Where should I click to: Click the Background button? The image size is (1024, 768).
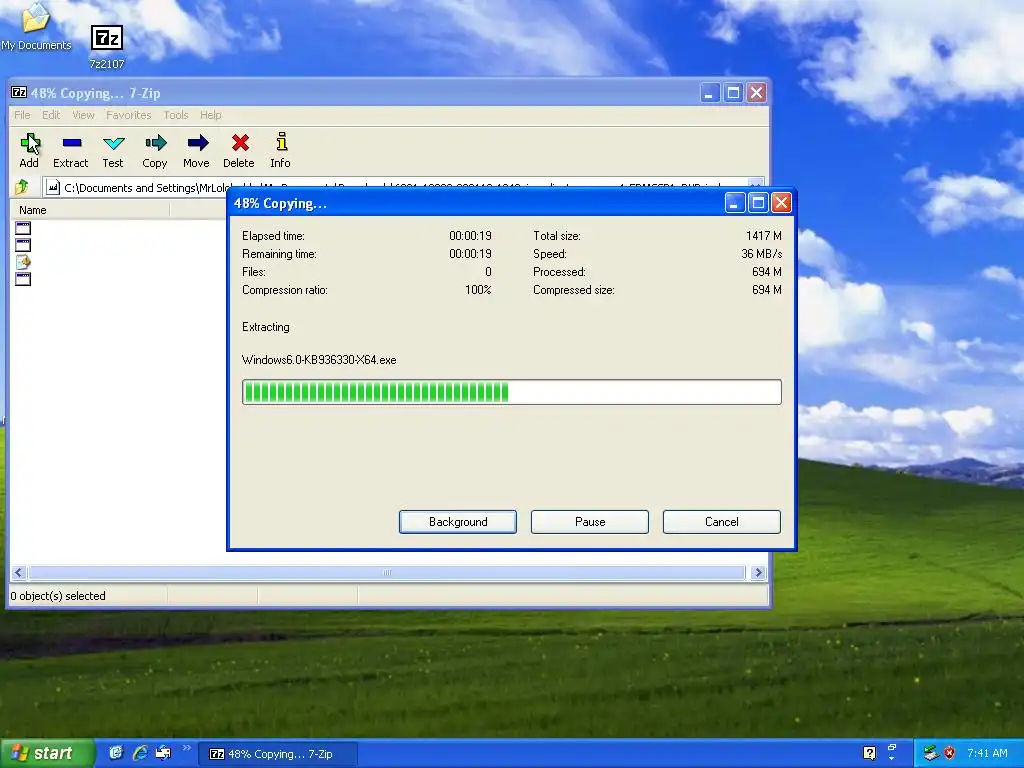(x=458, y=522)
